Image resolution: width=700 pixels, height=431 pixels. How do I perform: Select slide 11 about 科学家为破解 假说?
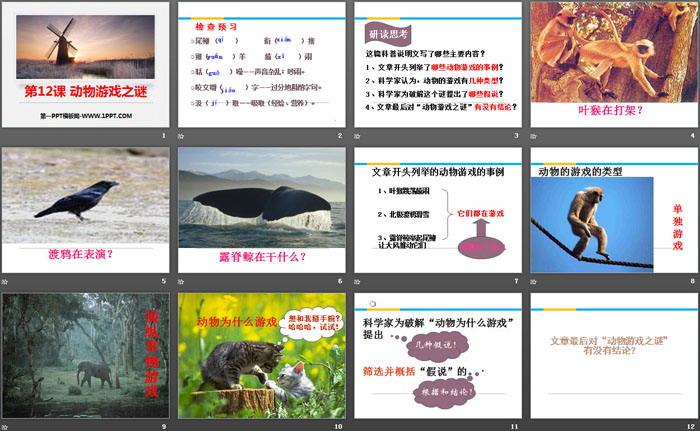438,356
